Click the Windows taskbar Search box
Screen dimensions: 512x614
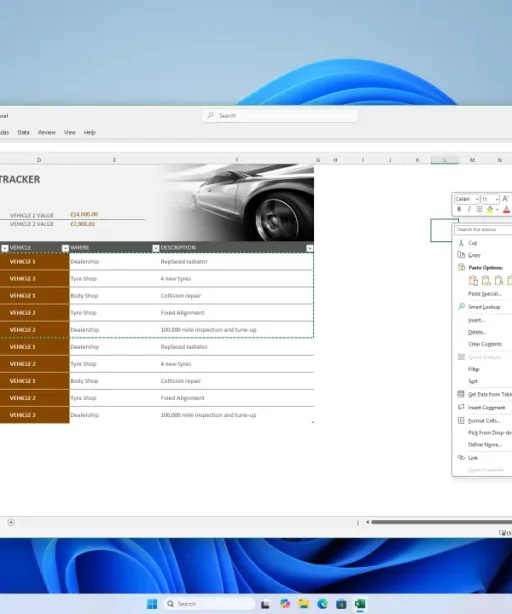coord(209,604)
